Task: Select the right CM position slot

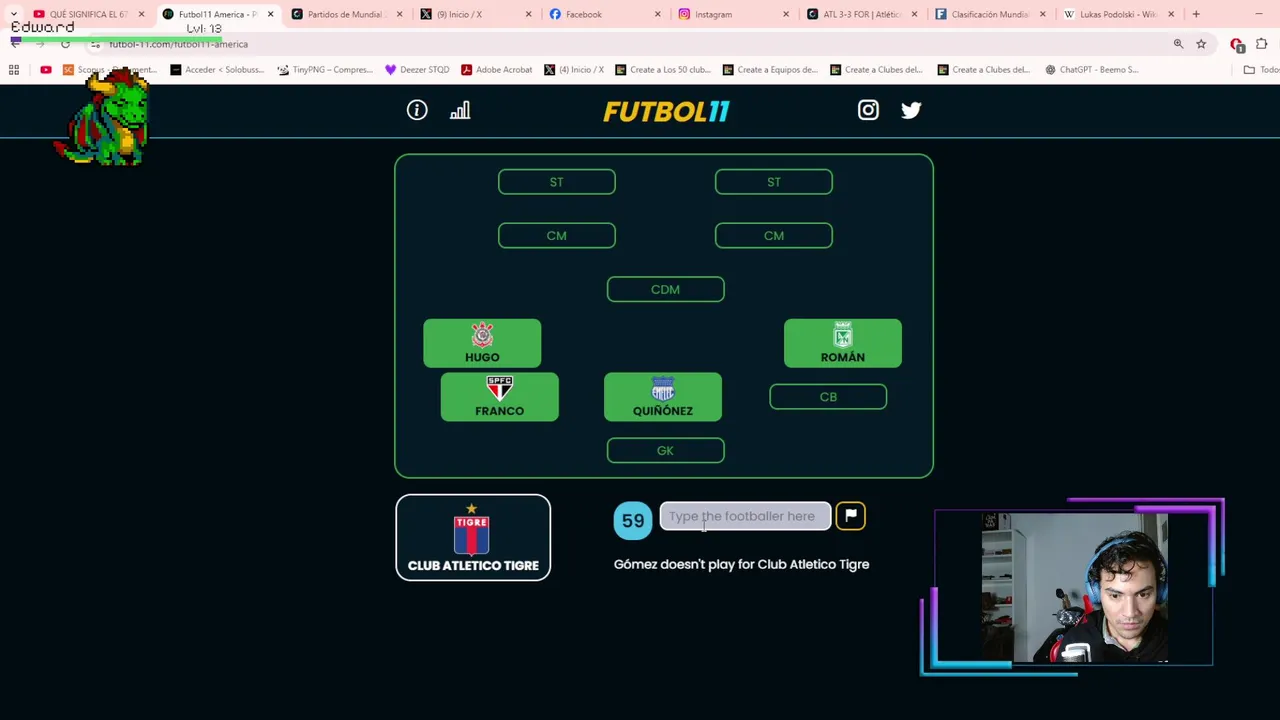Action: [x=774, y=236]
